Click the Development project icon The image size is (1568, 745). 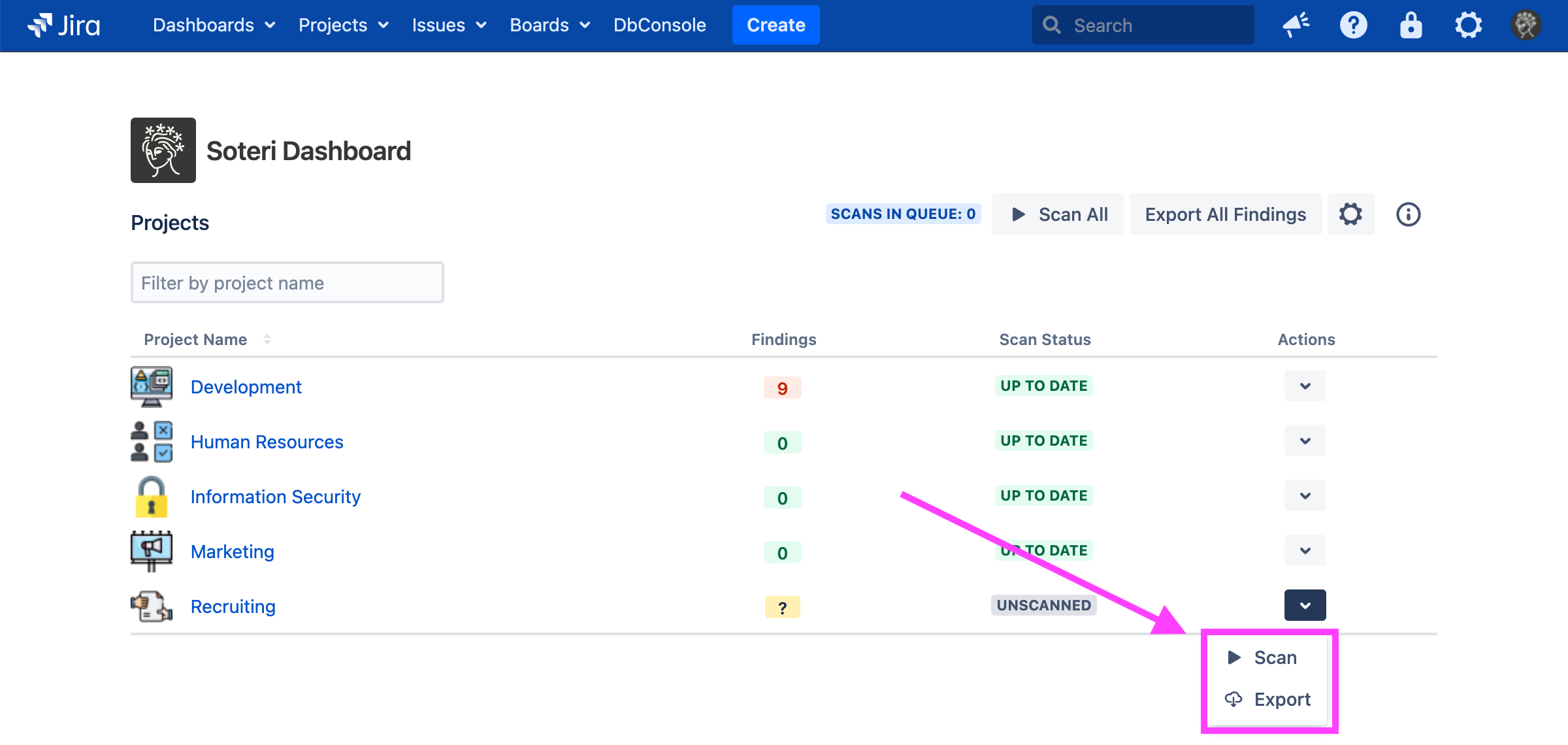(x=152, y=387)
